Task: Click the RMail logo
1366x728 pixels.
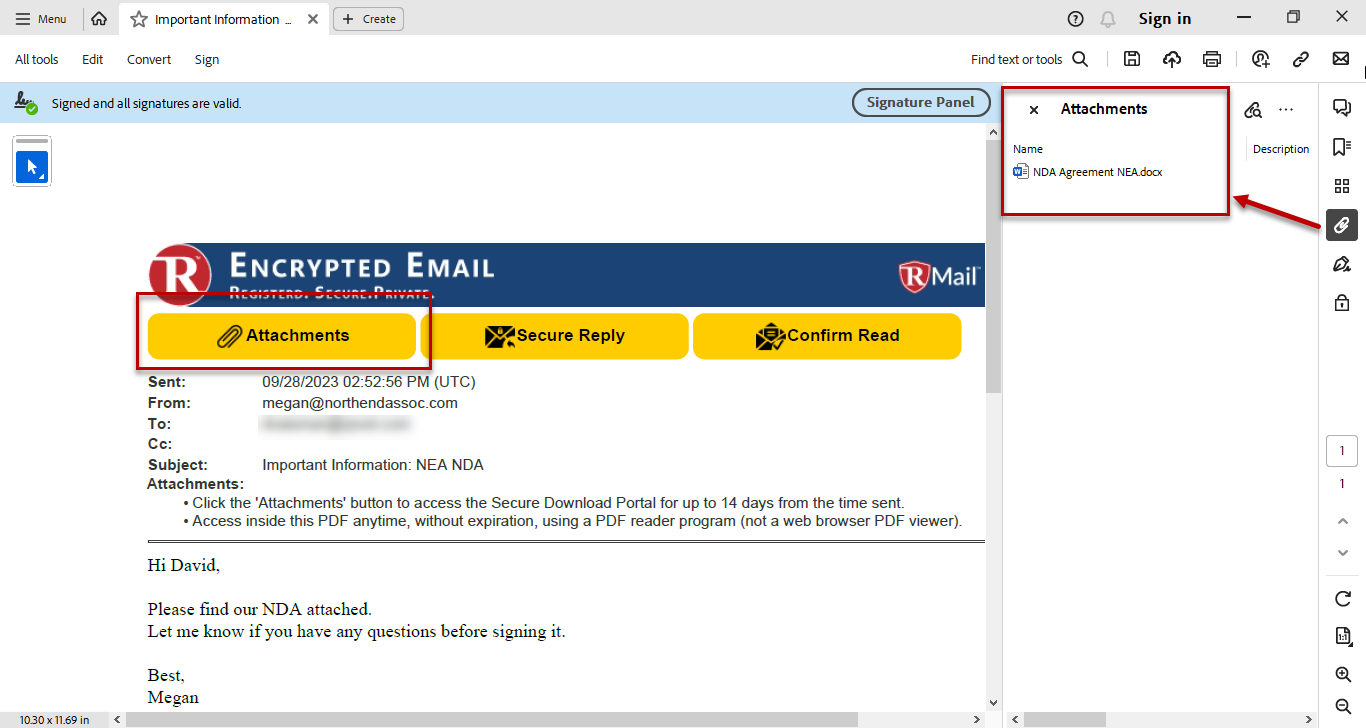Action: [938, 275]
